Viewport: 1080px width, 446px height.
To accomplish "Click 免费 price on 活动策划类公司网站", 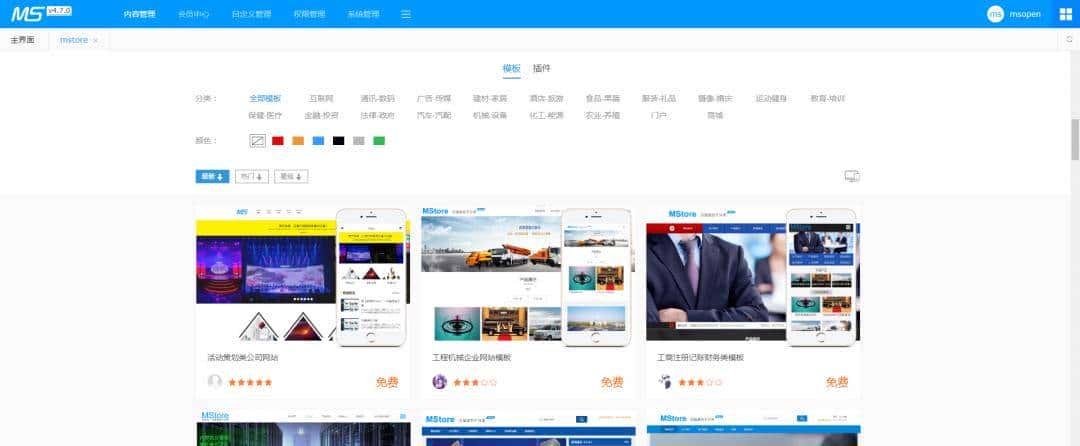I will pyautogui.click(x=387, y=383).
